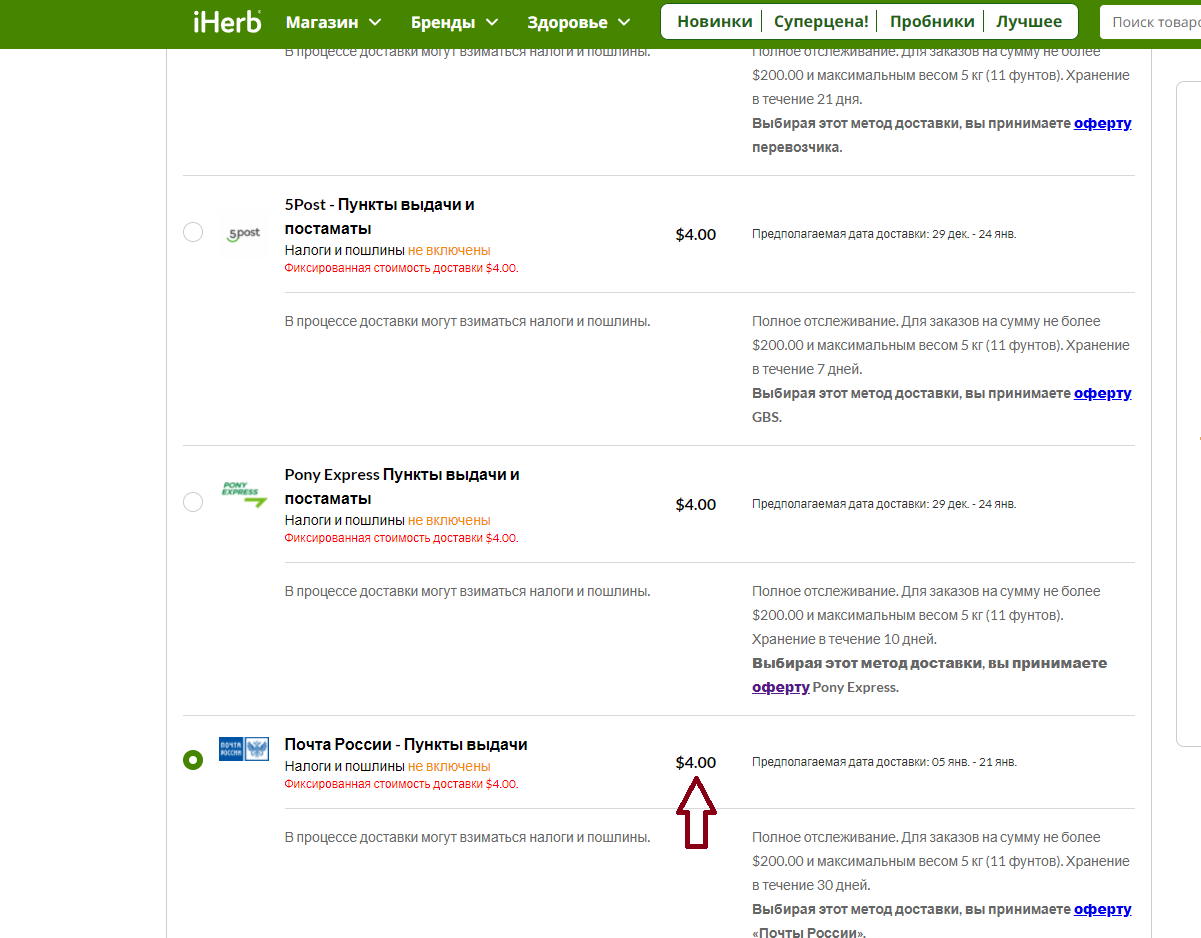Click the $4.00 price in Pony Express row
1201x938 pixels.
pos(696,504)
